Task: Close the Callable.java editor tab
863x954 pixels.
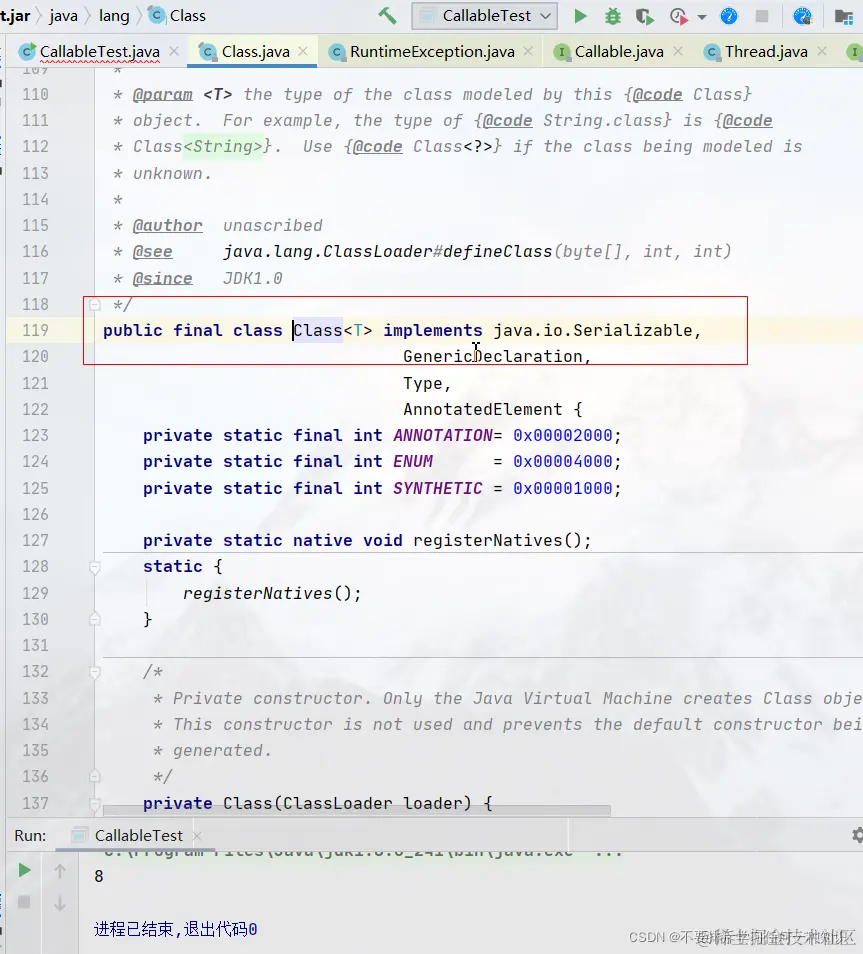Action: 678,52
